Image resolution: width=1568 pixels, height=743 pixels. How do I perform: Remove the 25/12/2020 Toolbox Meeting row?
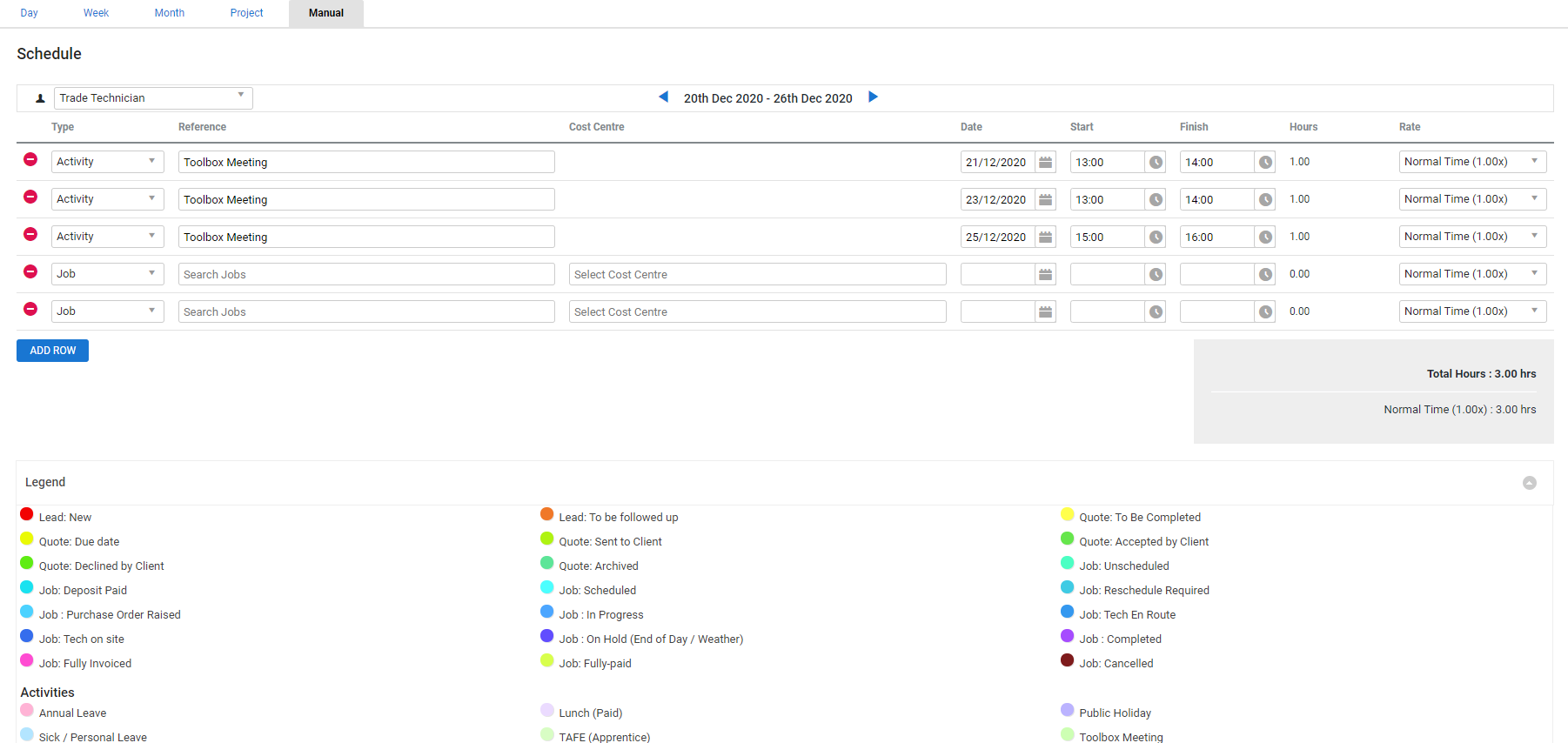pos(30,234)
